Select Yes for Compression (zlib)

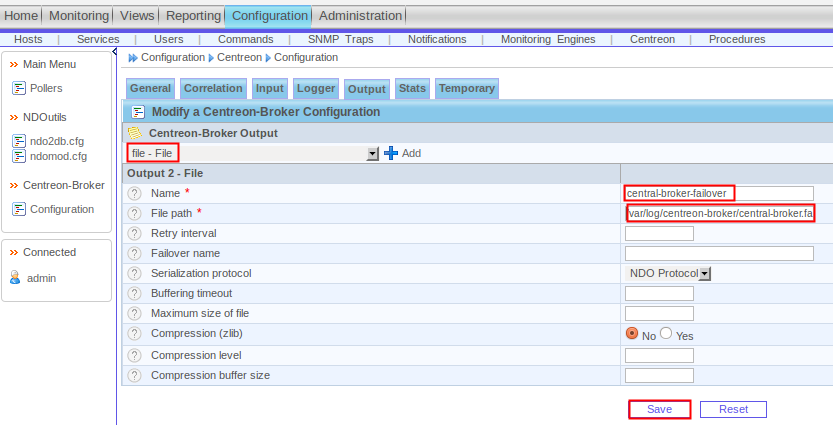coord(666,333)
